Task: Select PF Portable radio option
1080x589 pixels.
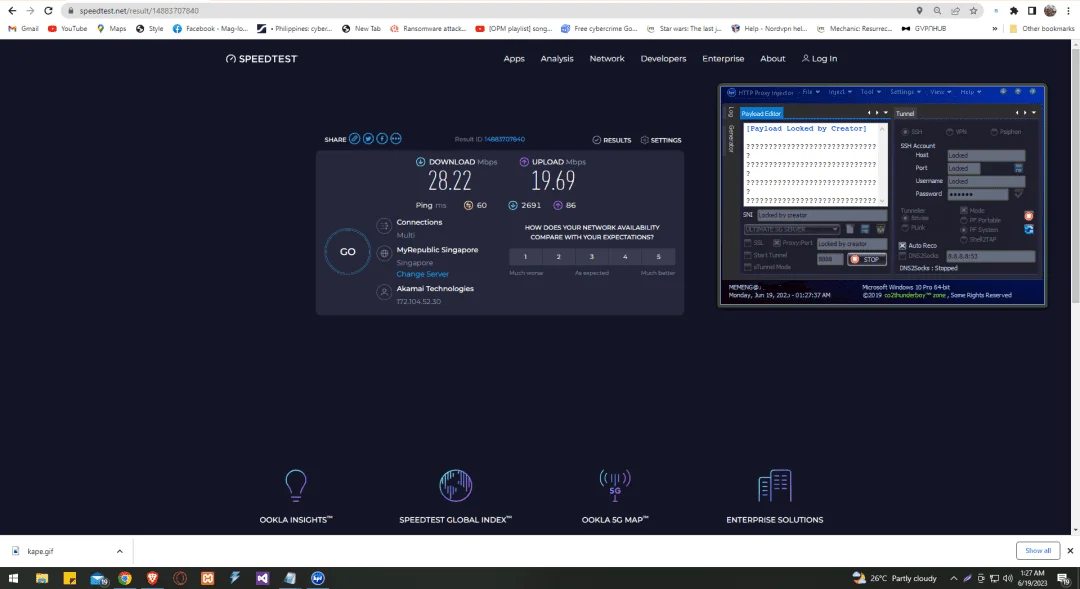Action: pos(964,220)
